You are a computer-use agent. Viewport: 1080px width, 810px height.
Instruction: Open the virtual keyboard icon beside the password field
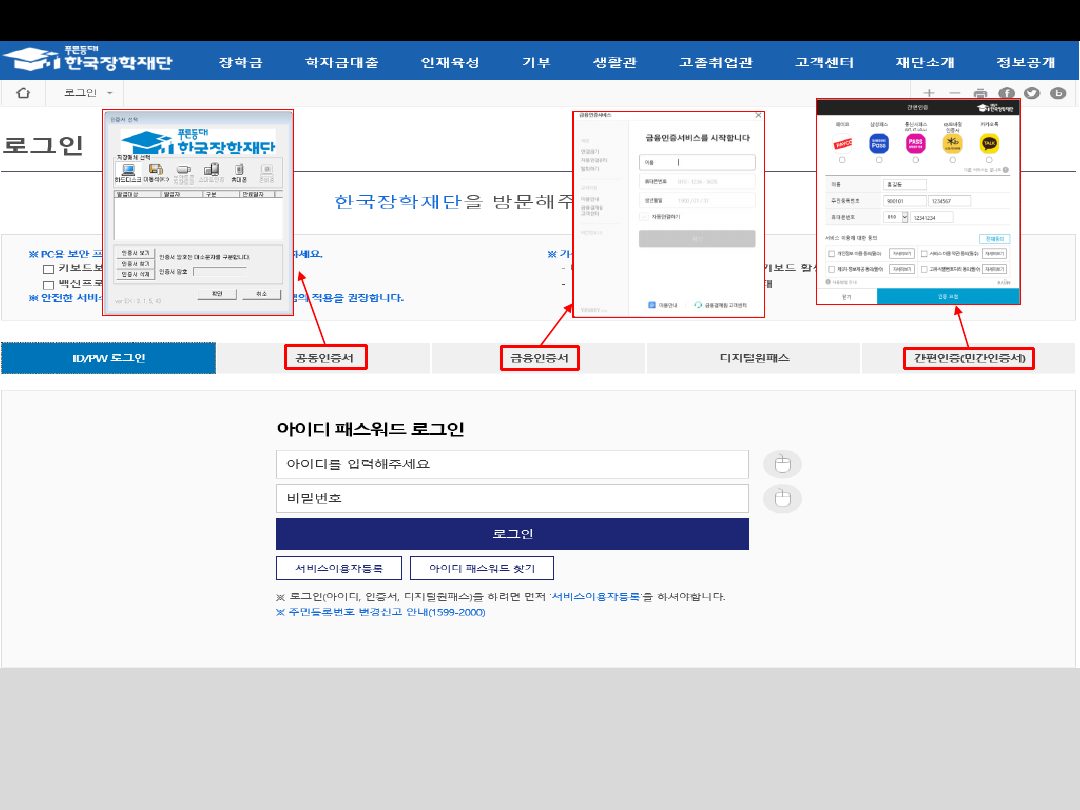click(782, 499)
